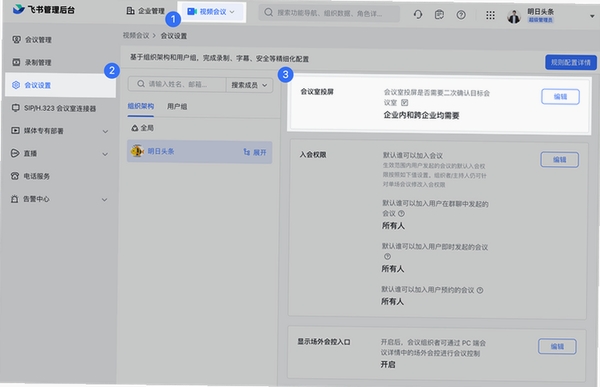
Task: Switch to the 组织架构 tab
Action: [141, 106]
